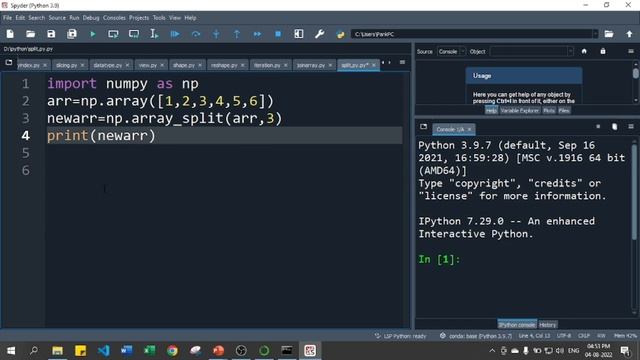The width and height of the screenshot is (640, 360).
Task: Open editor file browse tabs icon
Action: pyautogui.click(x=9, y=62)
